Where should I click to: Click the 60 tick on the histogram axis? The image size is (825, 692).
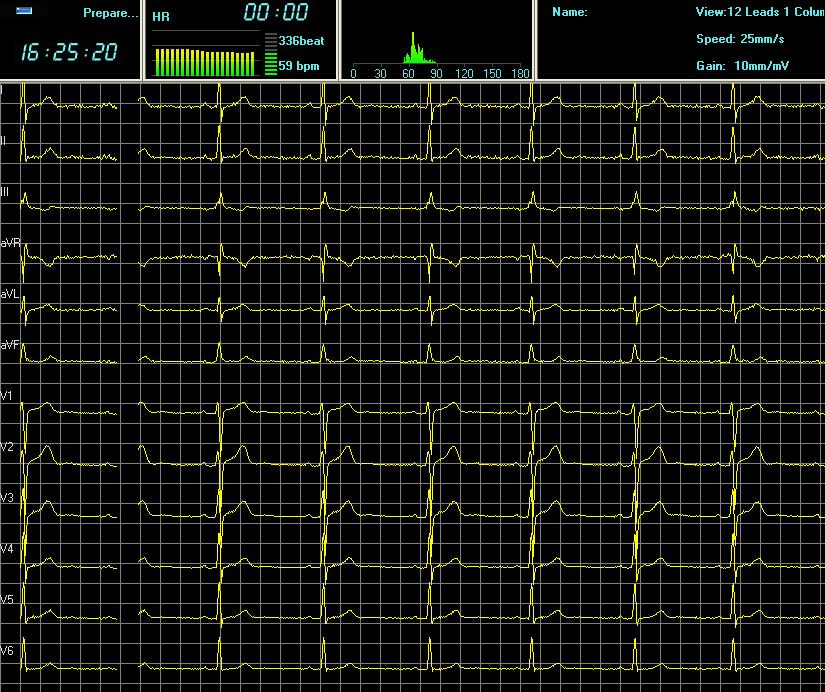pyautogui.click(x=408, y=74)
